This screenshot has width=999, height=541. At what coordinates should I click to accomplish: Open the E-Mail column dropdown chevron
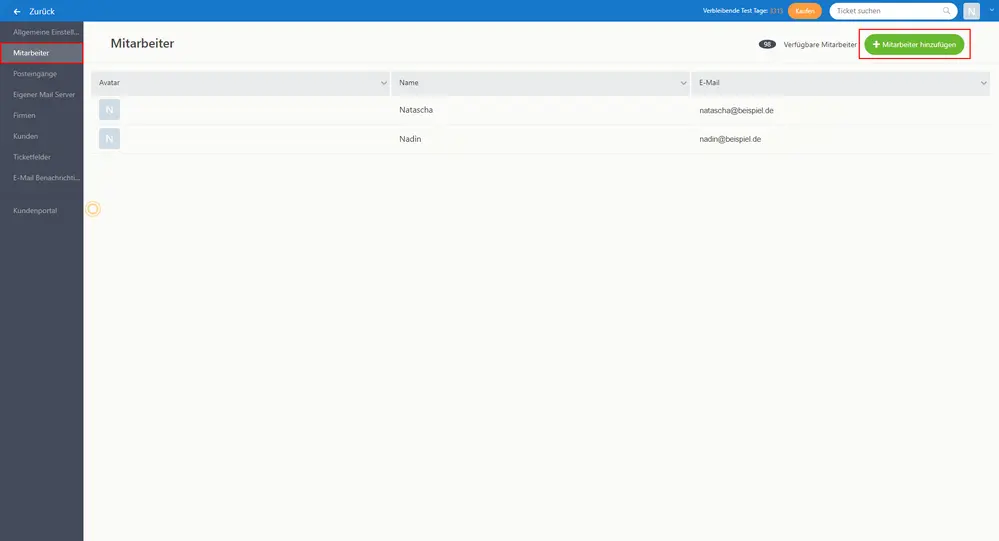coord(983,83)
